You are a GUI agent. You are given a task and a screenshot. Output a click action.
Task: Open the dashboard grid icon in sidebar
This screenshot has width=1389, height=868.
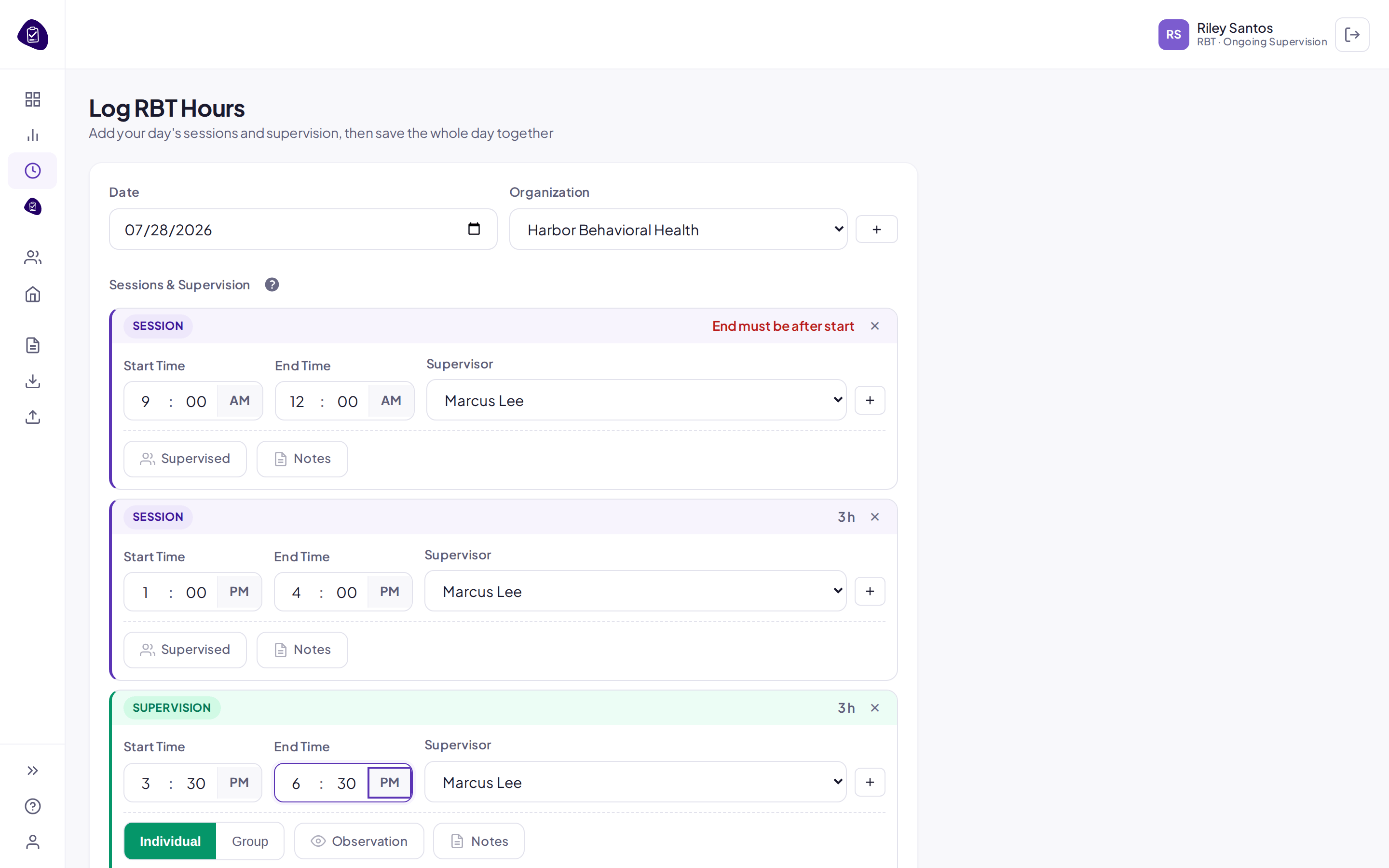pos(33,99)
